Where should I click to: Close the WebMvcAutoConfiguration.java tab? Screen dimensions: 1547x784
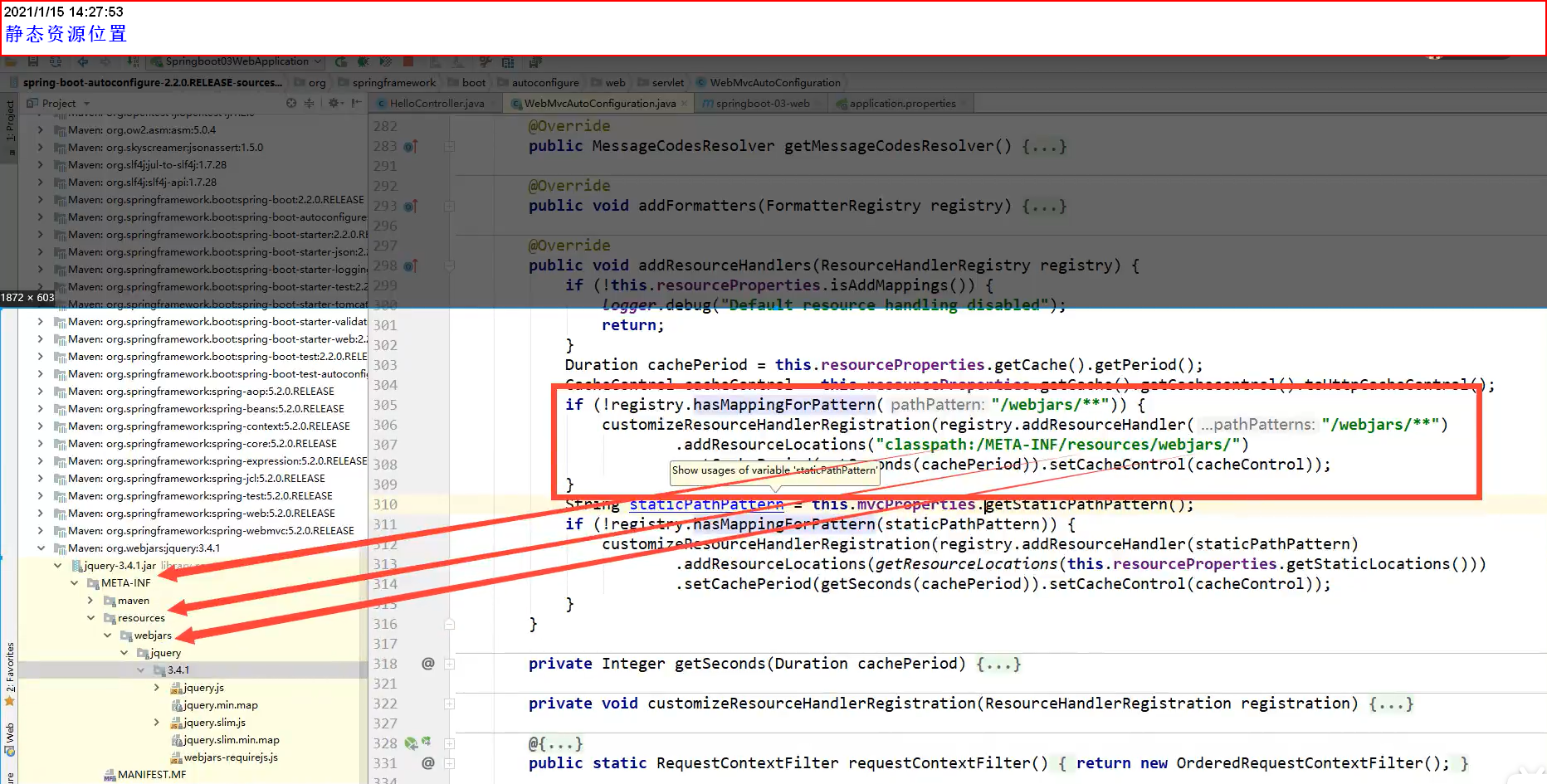coord(684,104)
